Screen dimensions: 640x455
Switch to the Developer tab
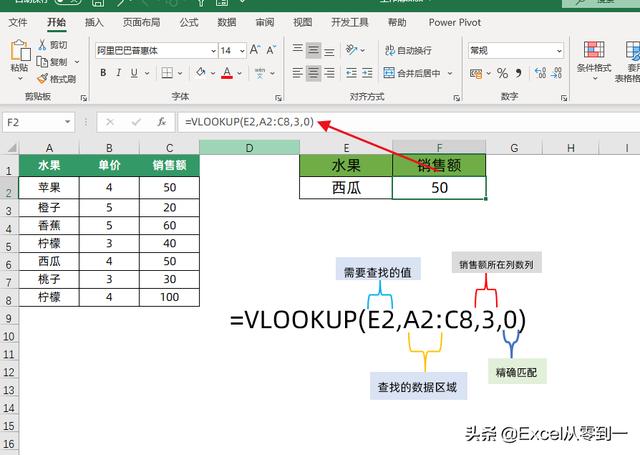(350, 22)
